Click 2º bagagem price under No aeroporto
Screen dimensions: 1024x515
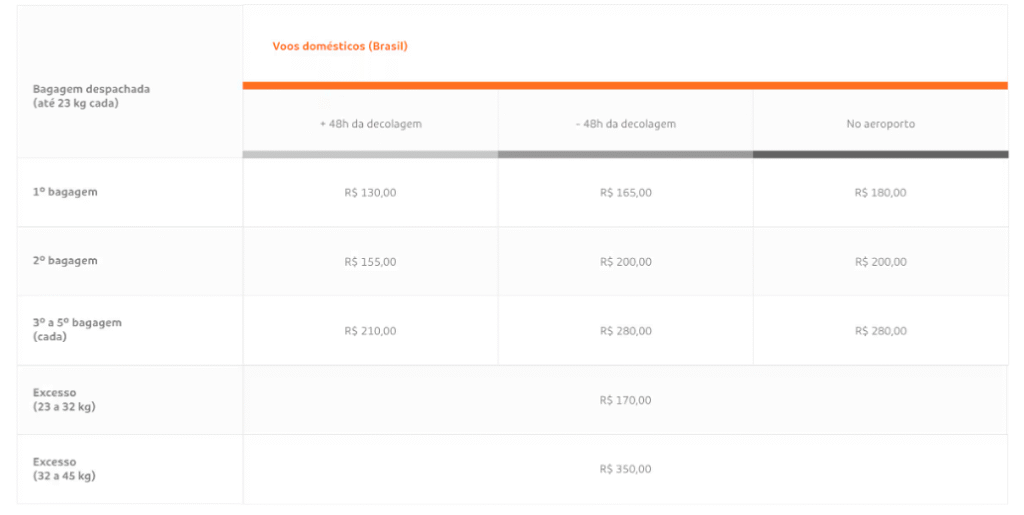click(880, 262)
